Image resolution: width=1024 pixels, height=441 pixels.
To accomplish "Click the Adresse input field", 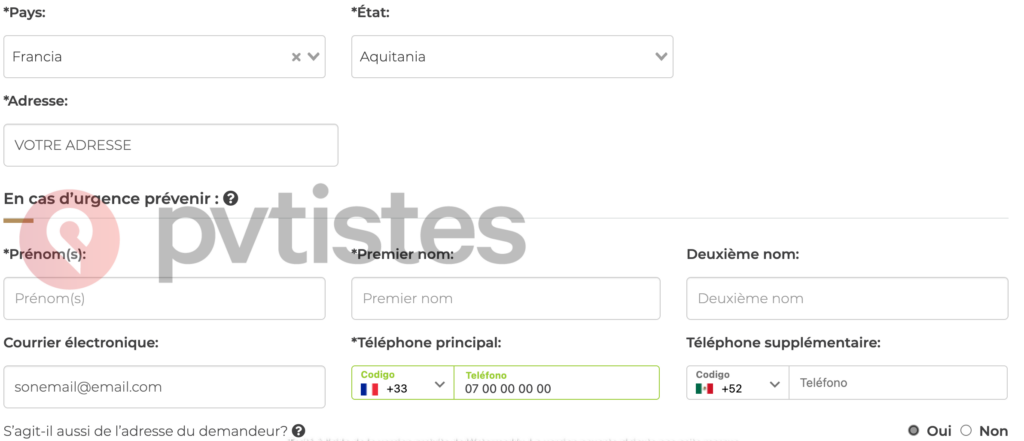I will 171,145.
